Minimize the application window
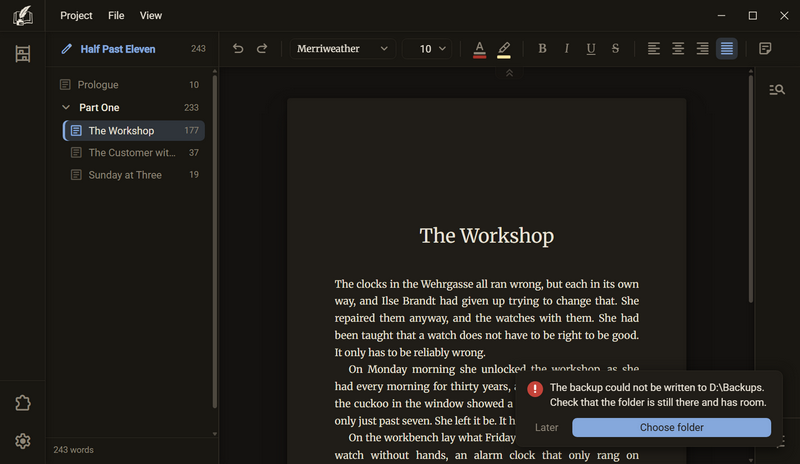 tap(721, 16)
